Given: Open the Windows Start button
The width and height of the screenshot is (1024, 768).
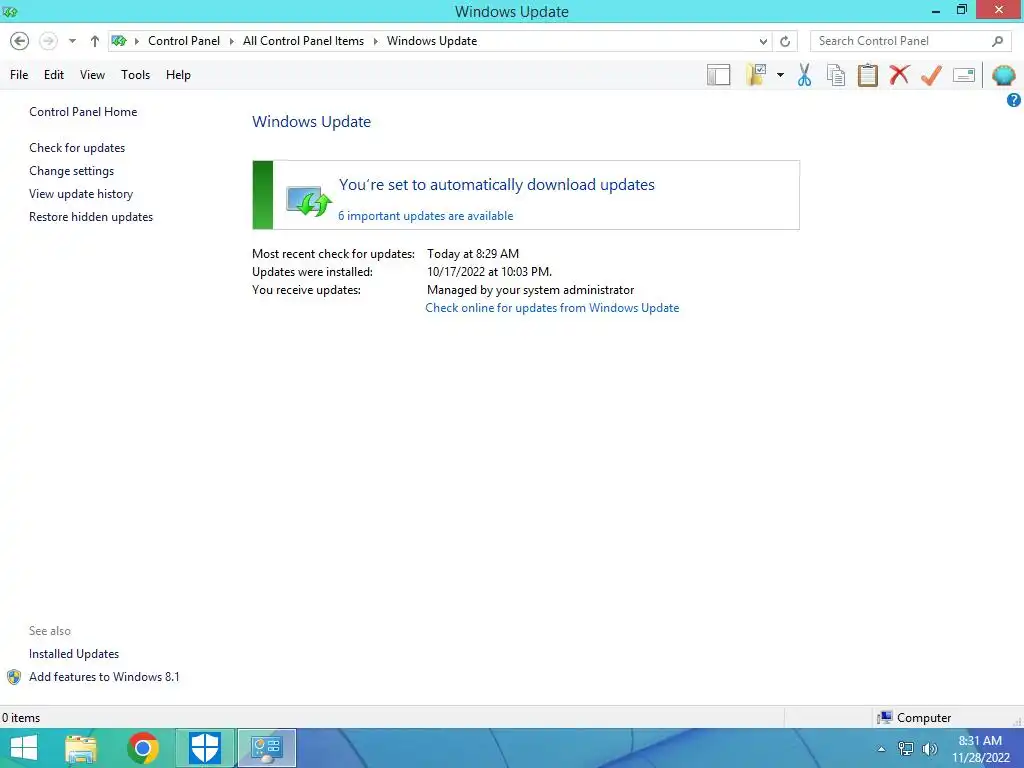Looking at the screenshot, I should pyautogui.click(x=24, y=748).
